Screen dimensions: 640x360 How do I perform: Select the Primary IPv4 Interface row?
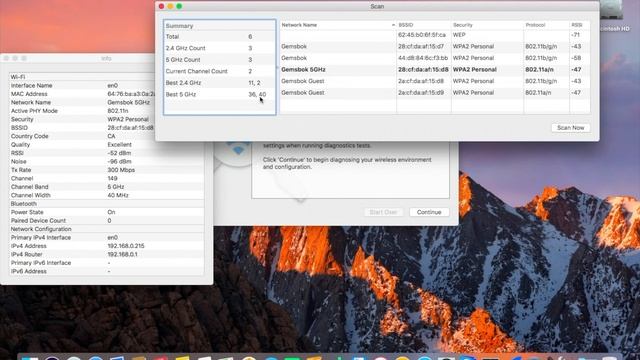click(106, 238)
